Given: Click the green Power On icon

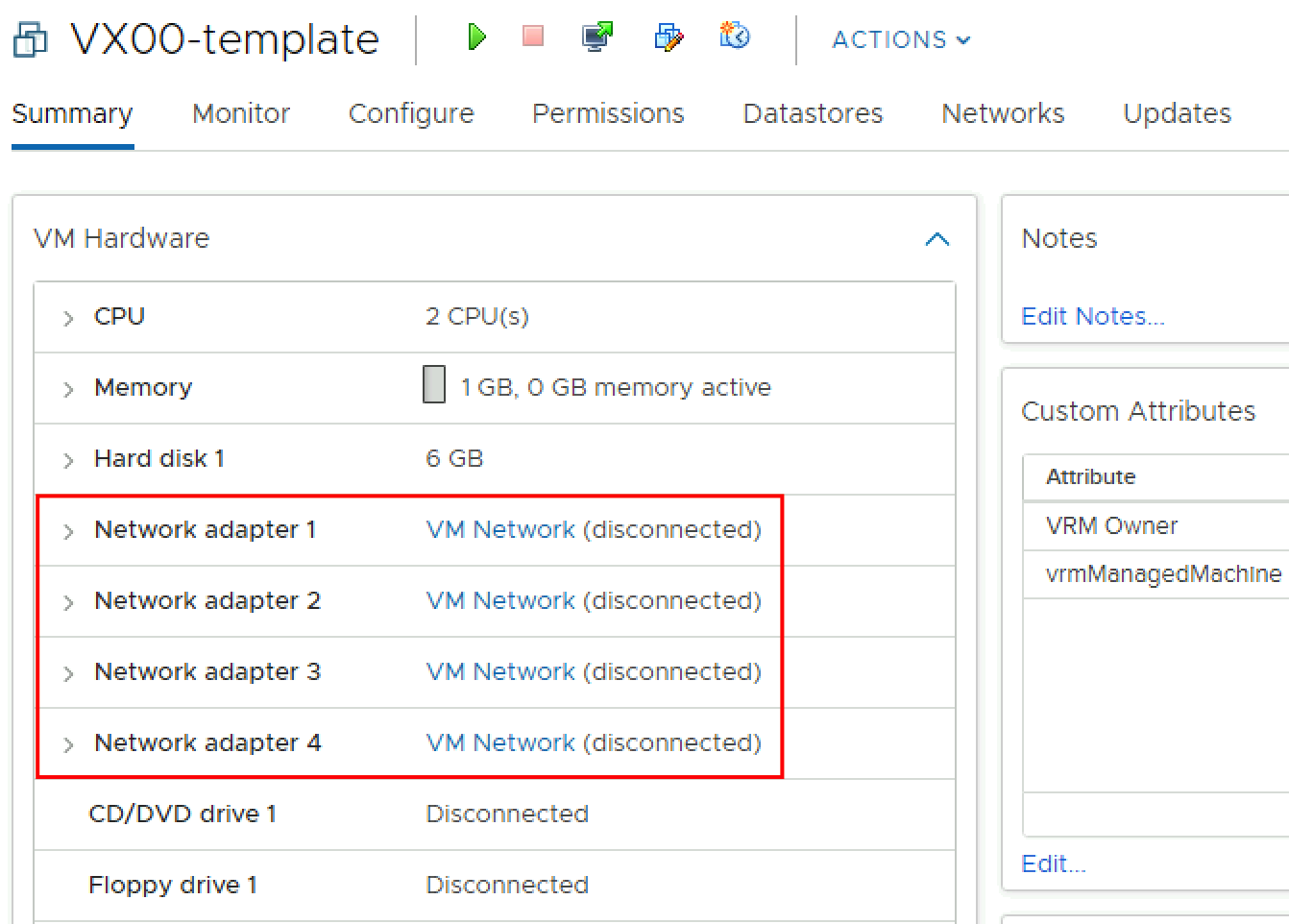Looking at the screenshot, I should (475, 37).
